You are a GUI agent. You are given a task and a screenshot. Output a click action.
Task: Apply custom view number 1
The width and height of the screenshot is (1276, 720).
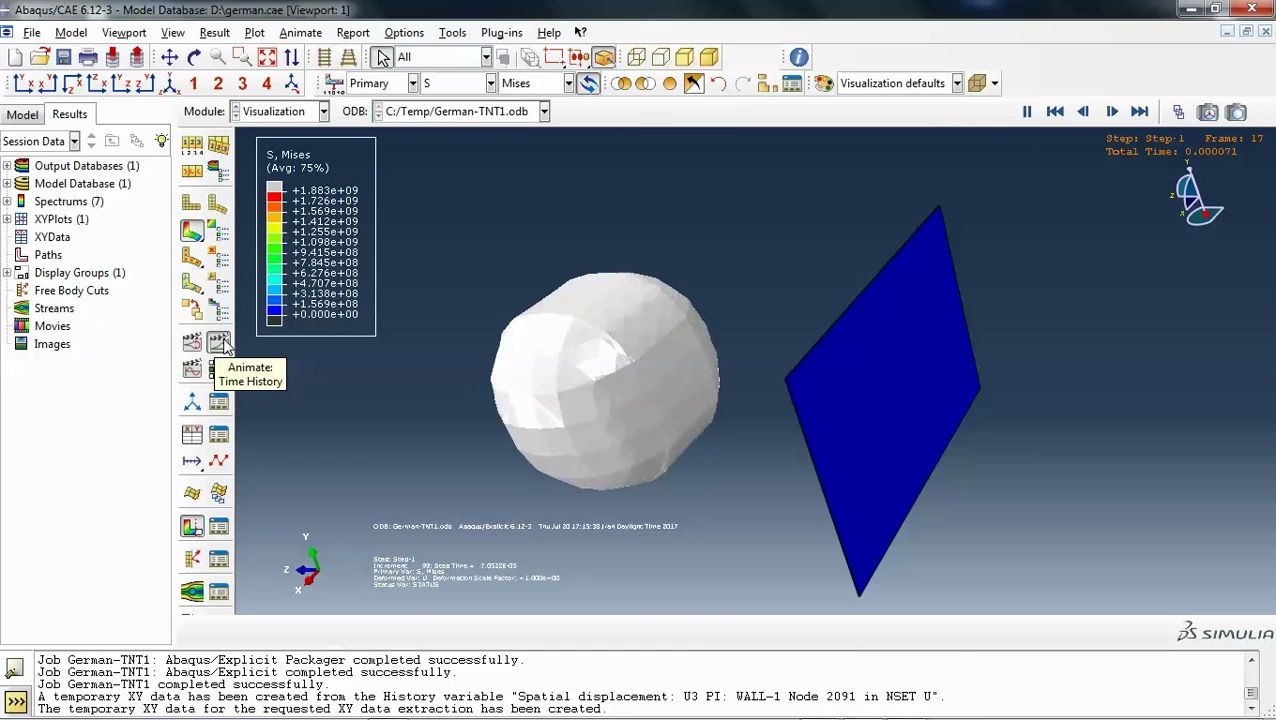point(194,84)
